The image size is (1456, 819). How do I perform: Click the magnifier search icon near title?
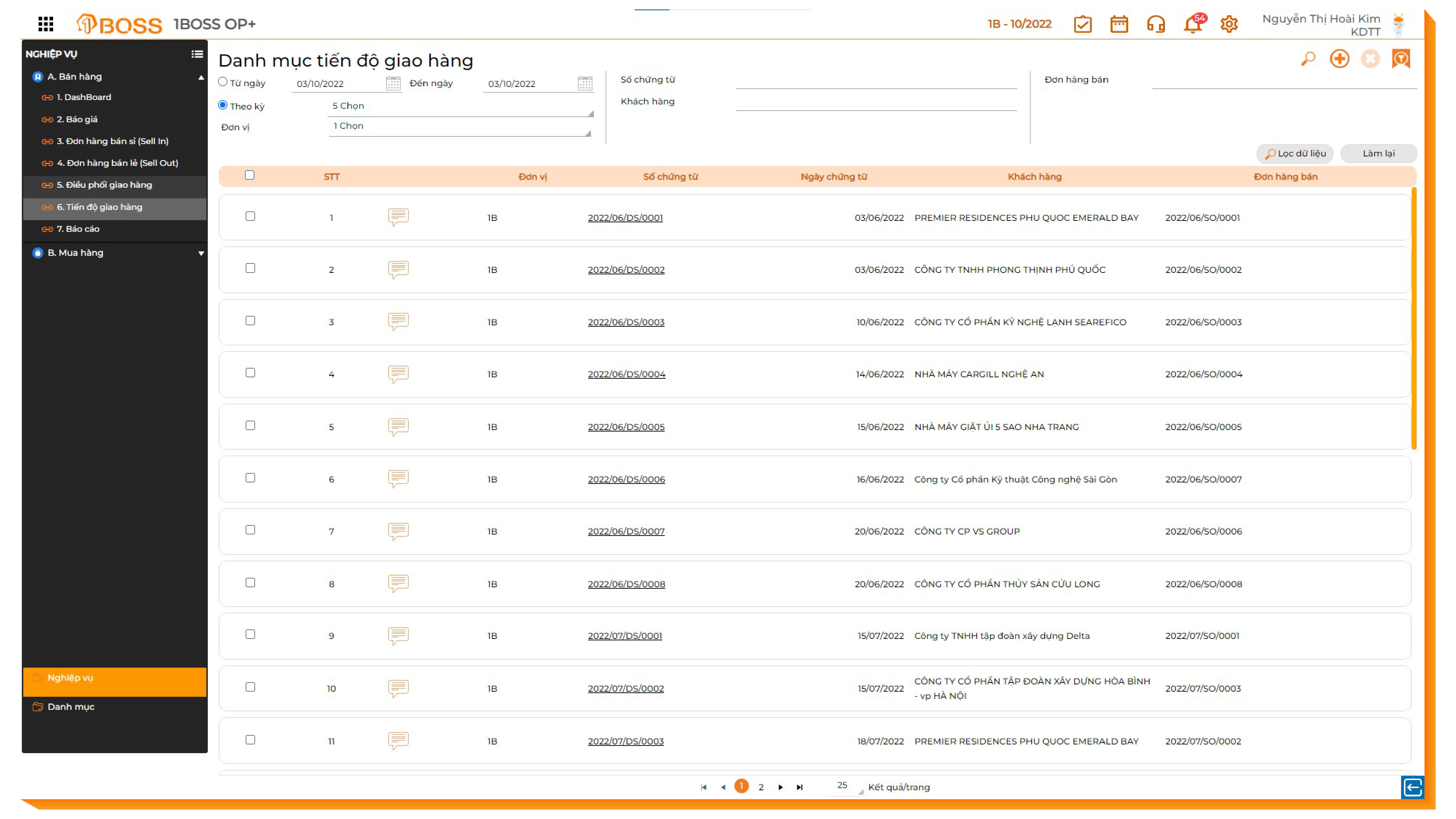1308,59
